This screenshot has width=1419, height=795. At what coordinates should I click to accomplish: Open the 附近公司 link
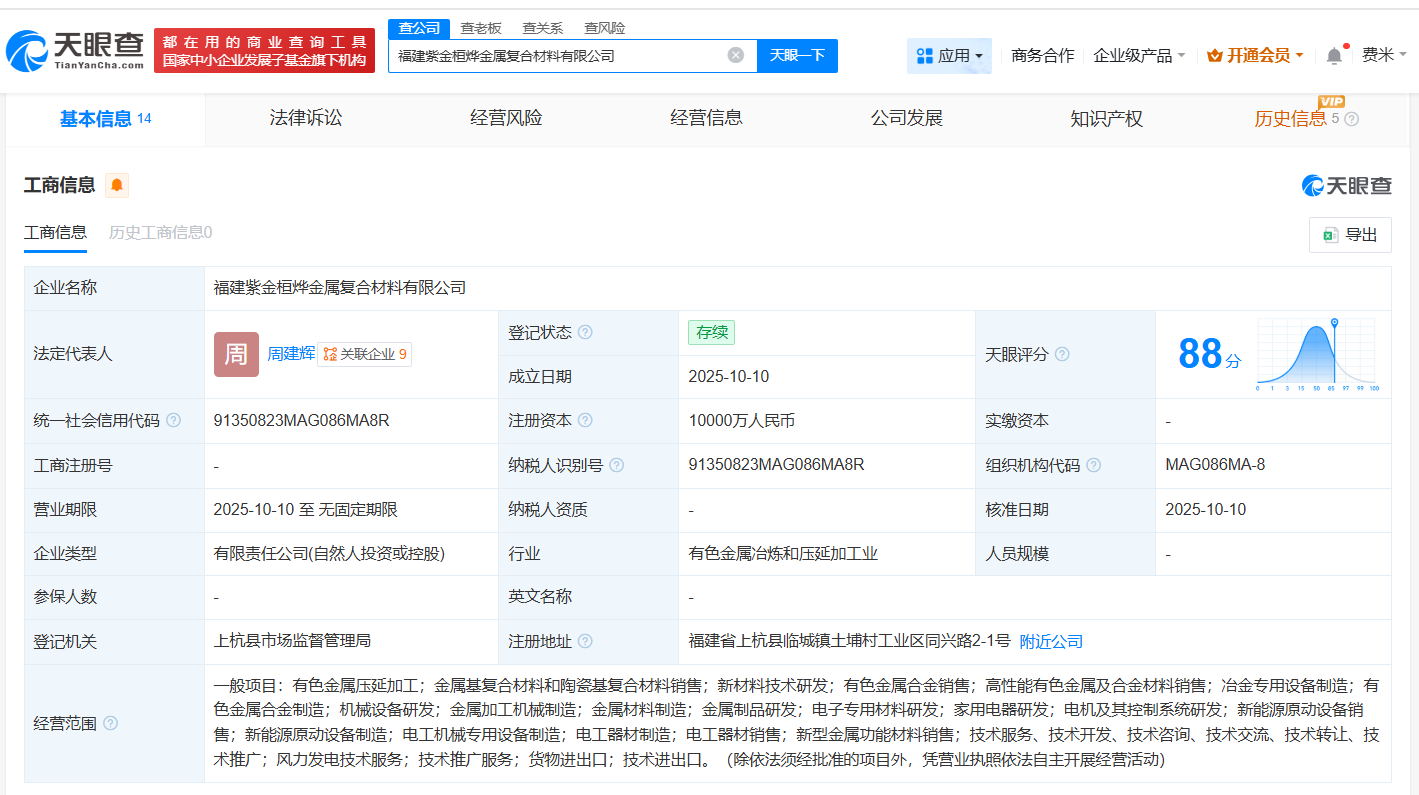1050,641
